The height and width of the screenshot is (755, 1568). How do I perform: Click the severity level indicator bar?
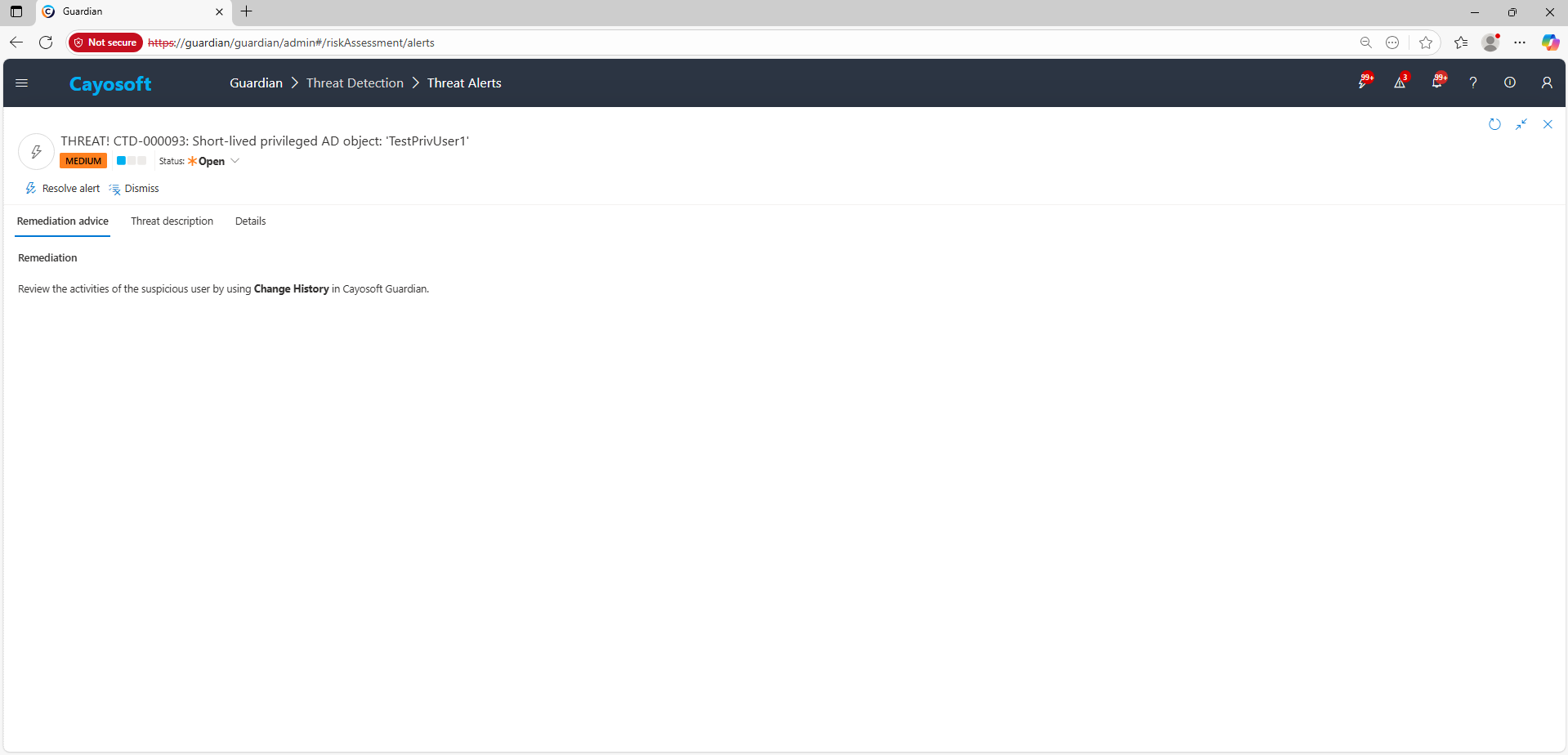pyautogui.click(x=131, y=161)
